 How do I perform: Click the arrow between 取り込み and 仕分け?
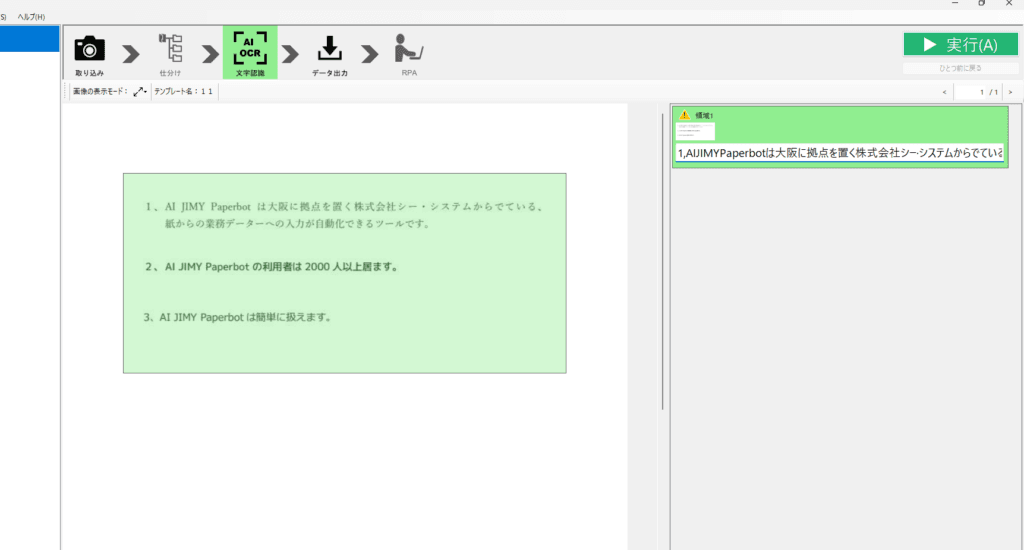[x=130, y=53]
